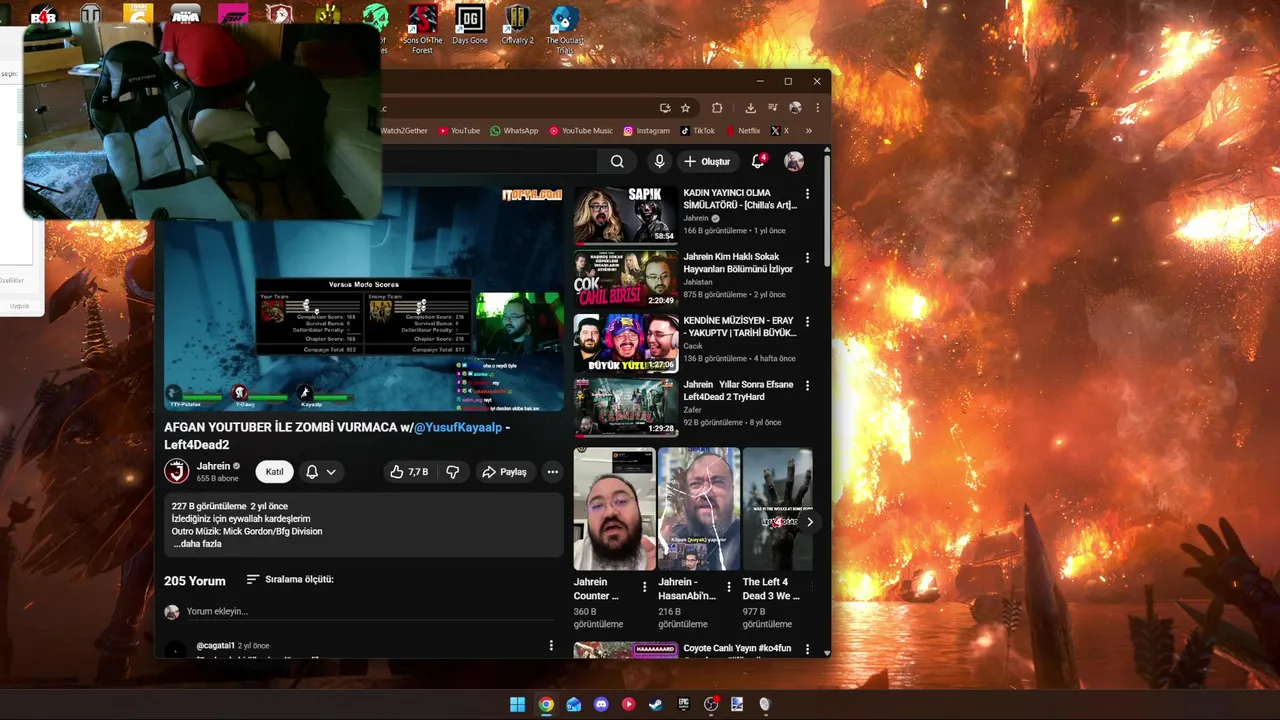Bookmark this page with star icon

pos(685,108)
